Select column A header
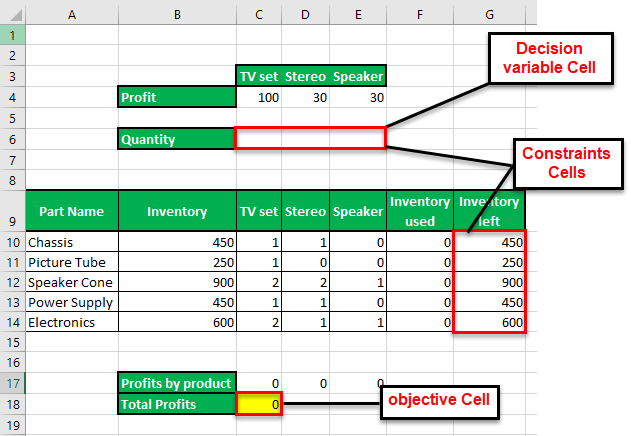This screenshot has width=631, height=436. [x=72, y=15]
